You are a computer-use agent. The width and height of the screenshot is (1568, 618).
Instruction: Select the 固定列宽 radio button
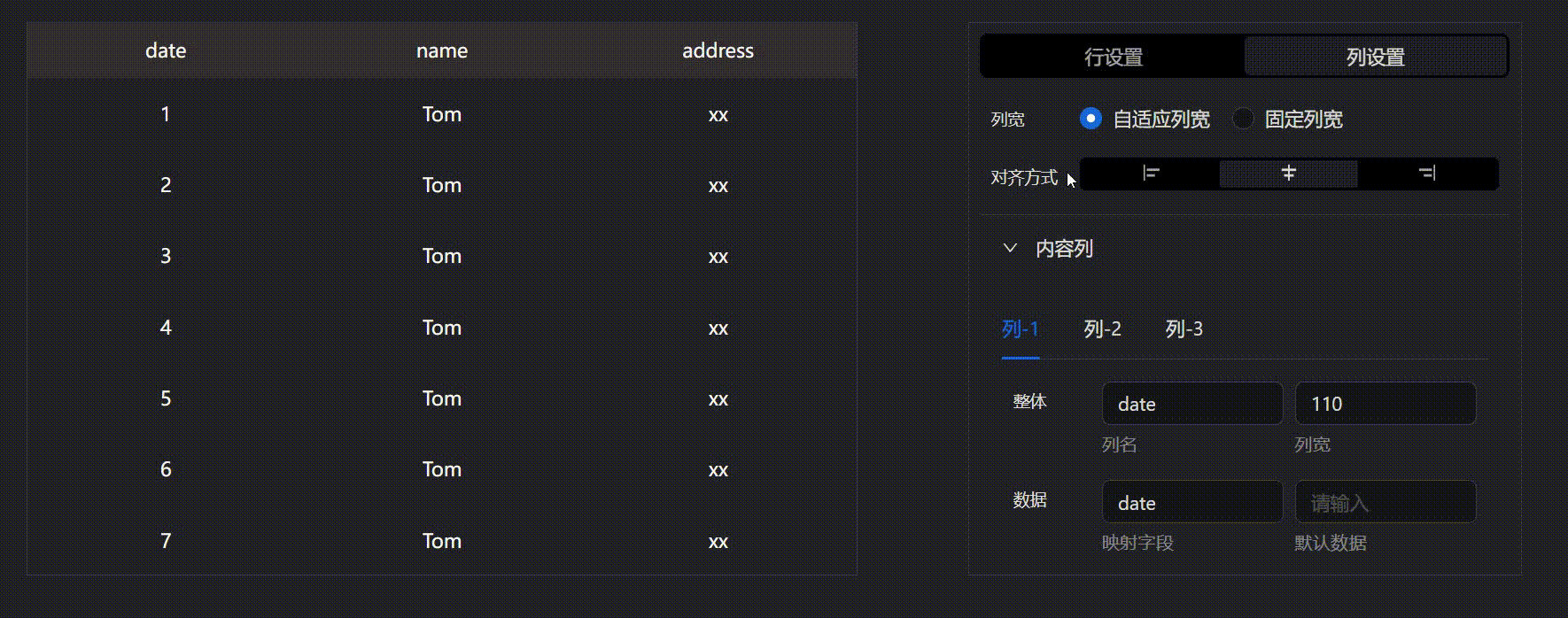point(1243,118)
